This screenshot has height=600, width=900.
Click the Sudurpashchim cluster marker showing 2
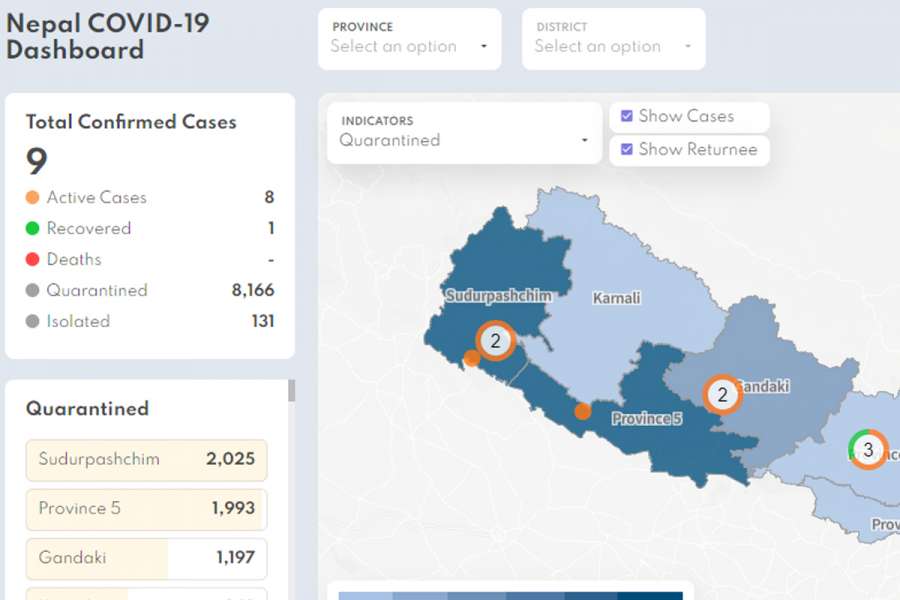point(494,340)
